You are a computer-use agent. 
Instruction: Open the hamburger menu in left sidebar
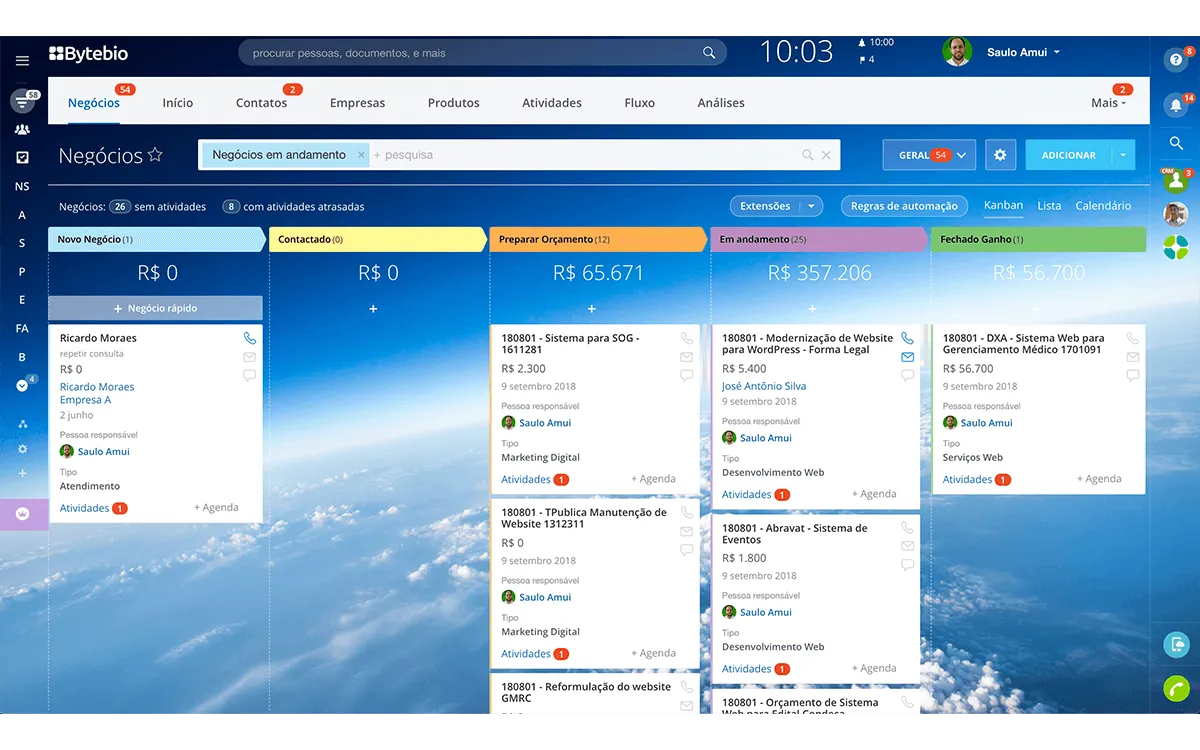[22, 61]
